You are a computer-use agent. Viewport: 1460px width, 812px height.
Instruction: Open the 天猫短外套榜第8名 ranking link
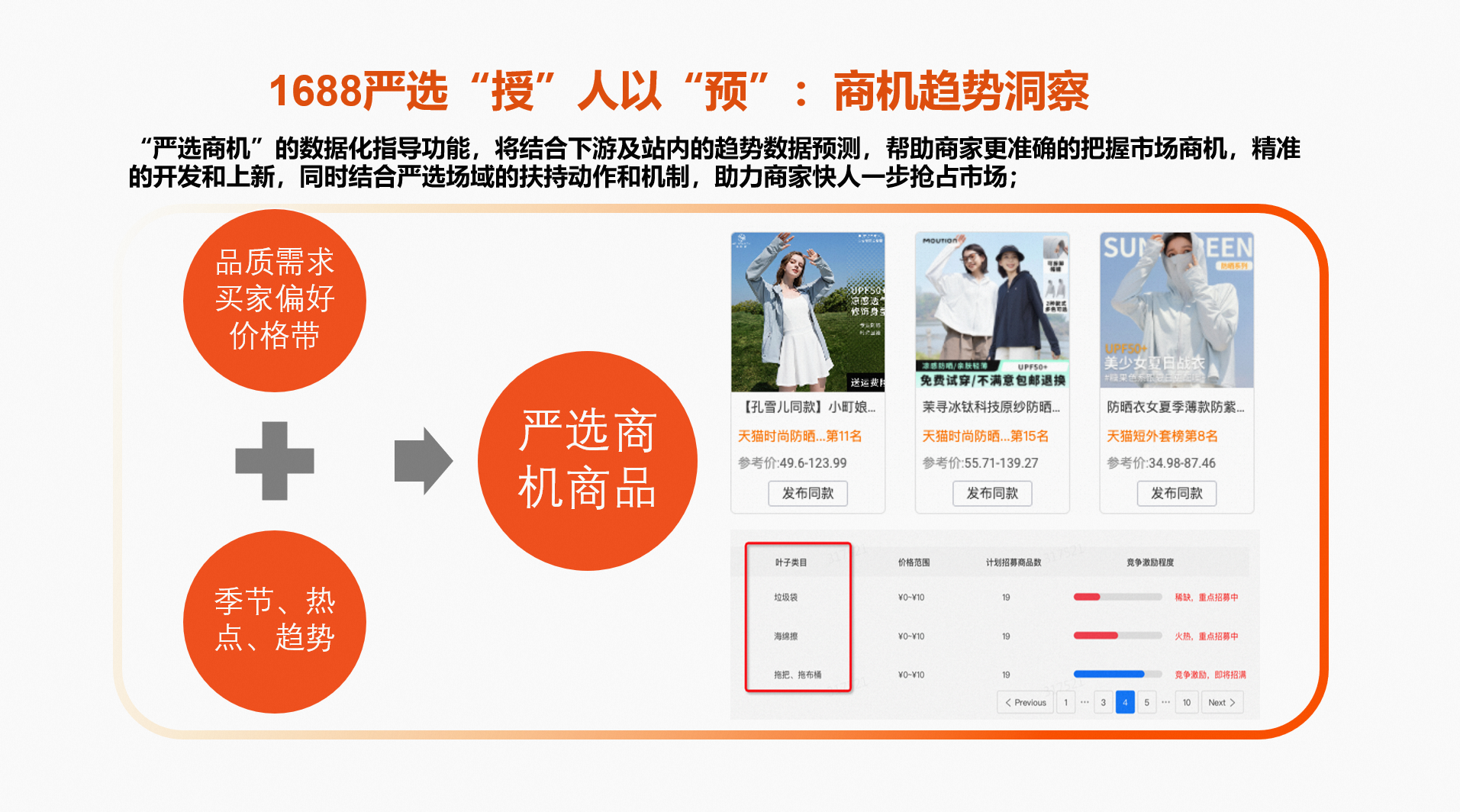tap(1162, 436)
